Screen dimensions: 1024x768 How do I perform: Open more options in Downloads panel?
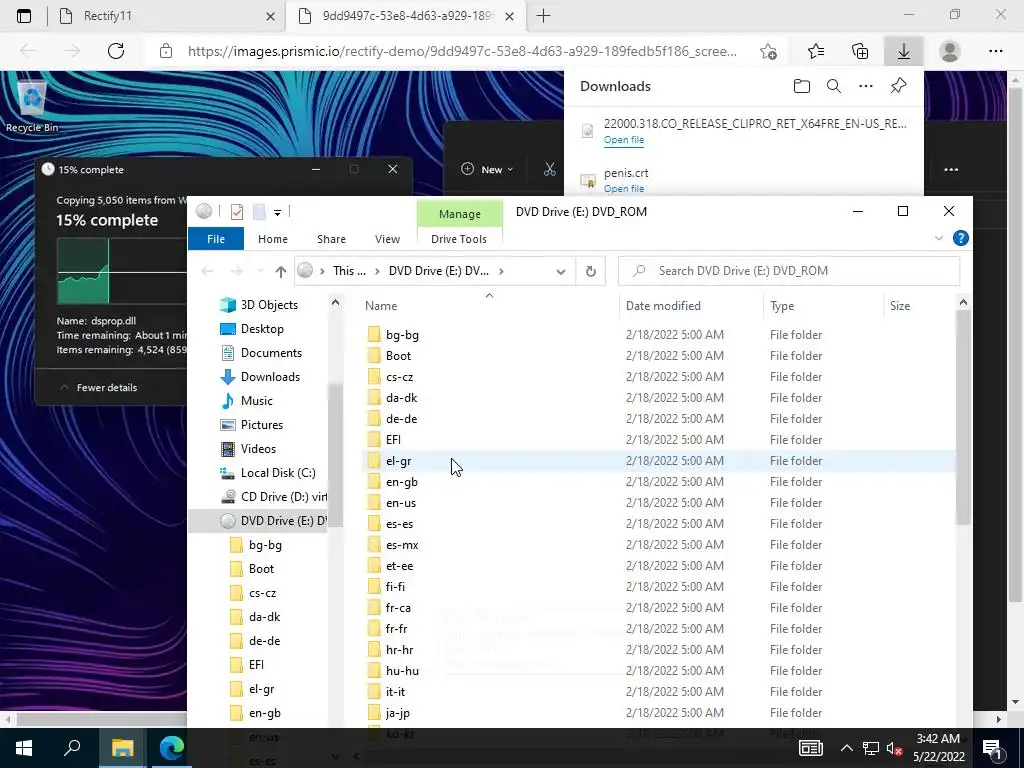pyautogui.click(x=866, y=86)
